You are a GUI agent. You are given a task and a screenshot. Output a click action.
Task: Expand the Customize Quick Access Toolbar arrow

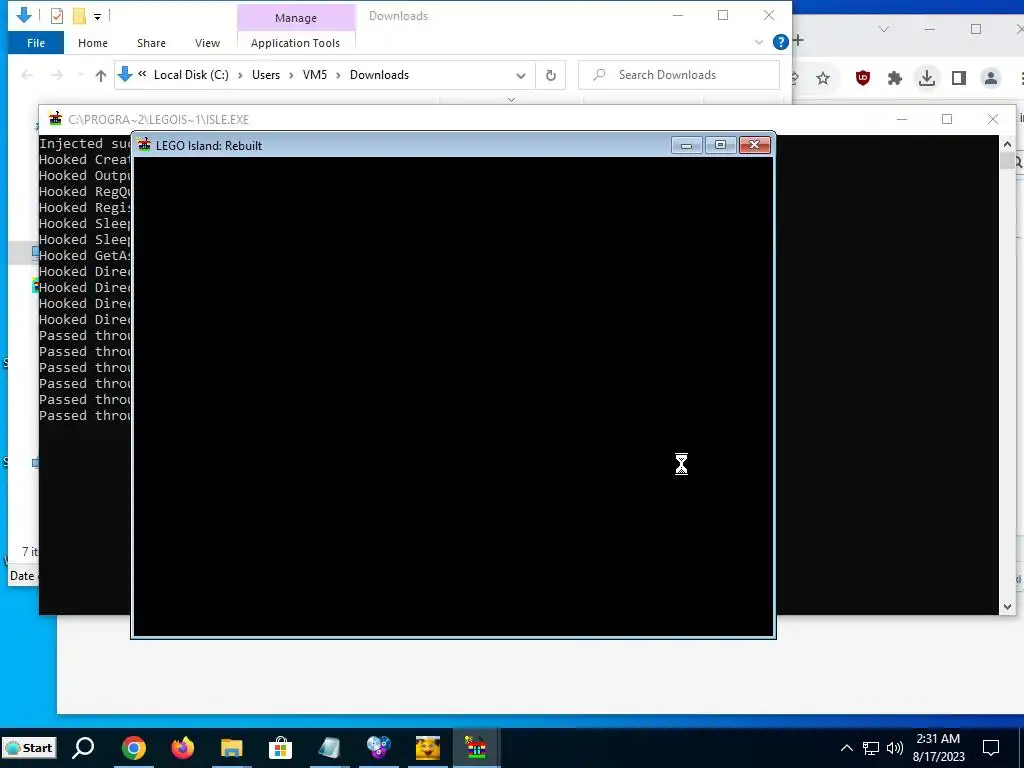[97, 16]
